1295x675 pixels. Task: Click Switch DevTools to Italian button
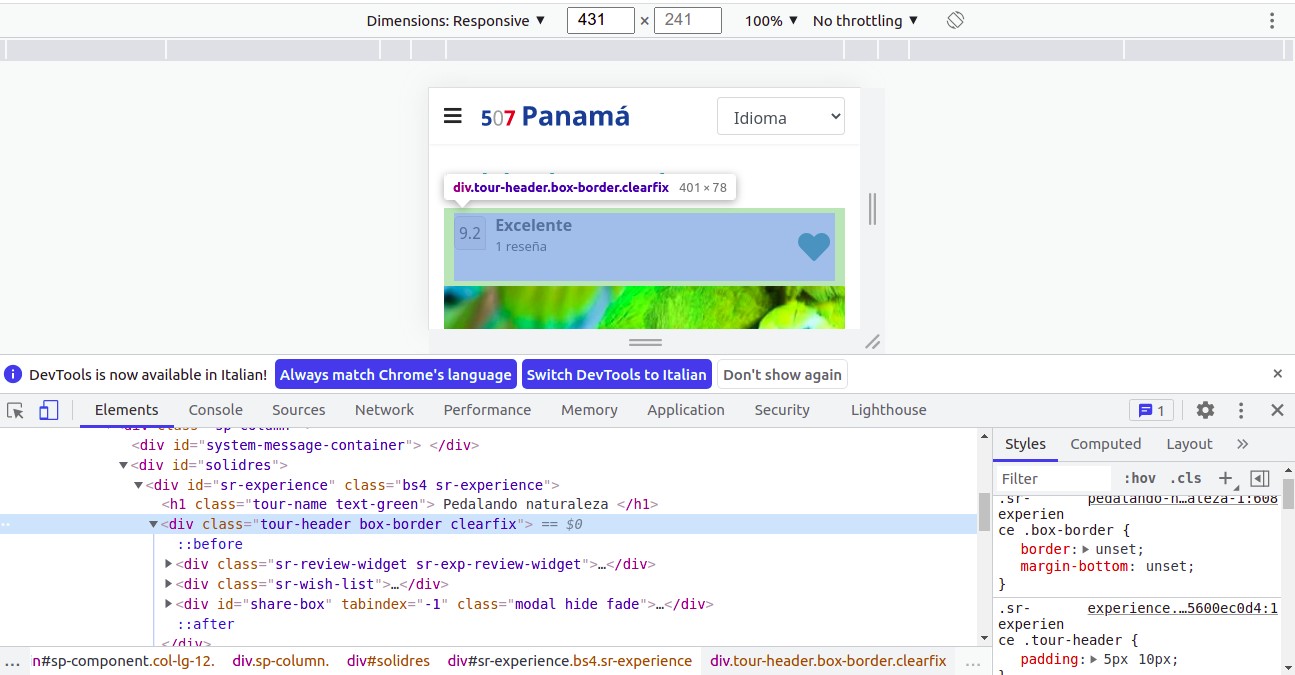(616, 374)
